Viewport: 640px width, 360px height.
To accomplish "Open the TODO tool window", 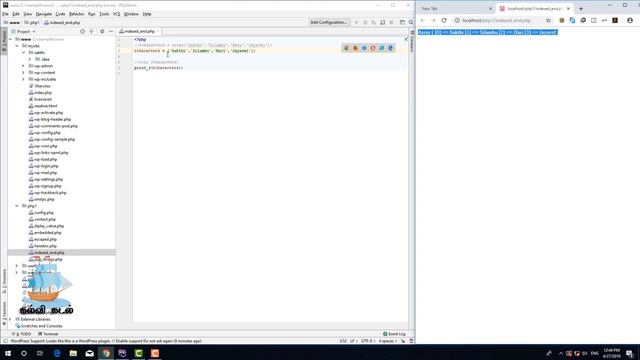I will [23, 334].
